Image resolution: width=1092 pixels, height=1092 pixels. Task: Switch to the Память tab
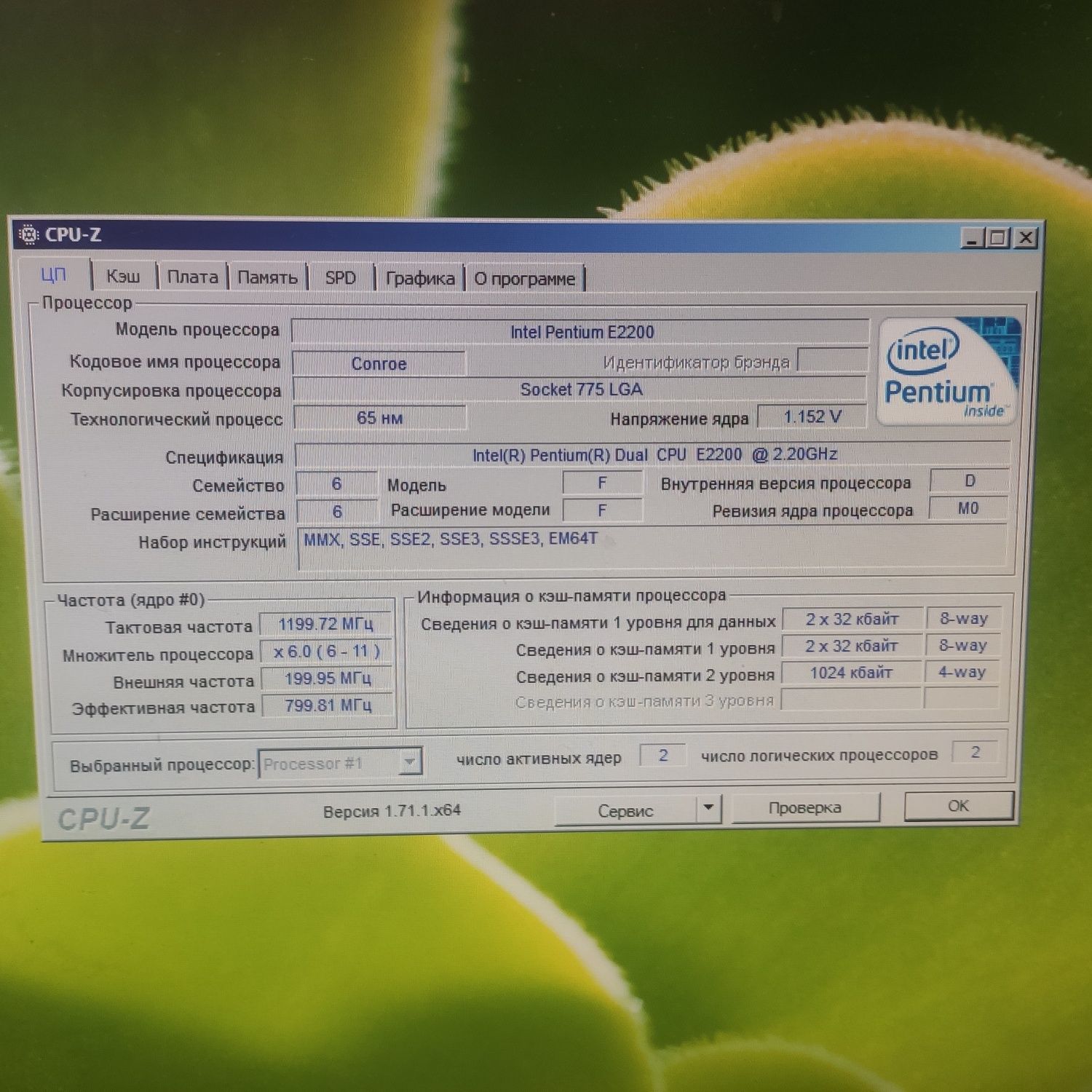tap(267, 278)
